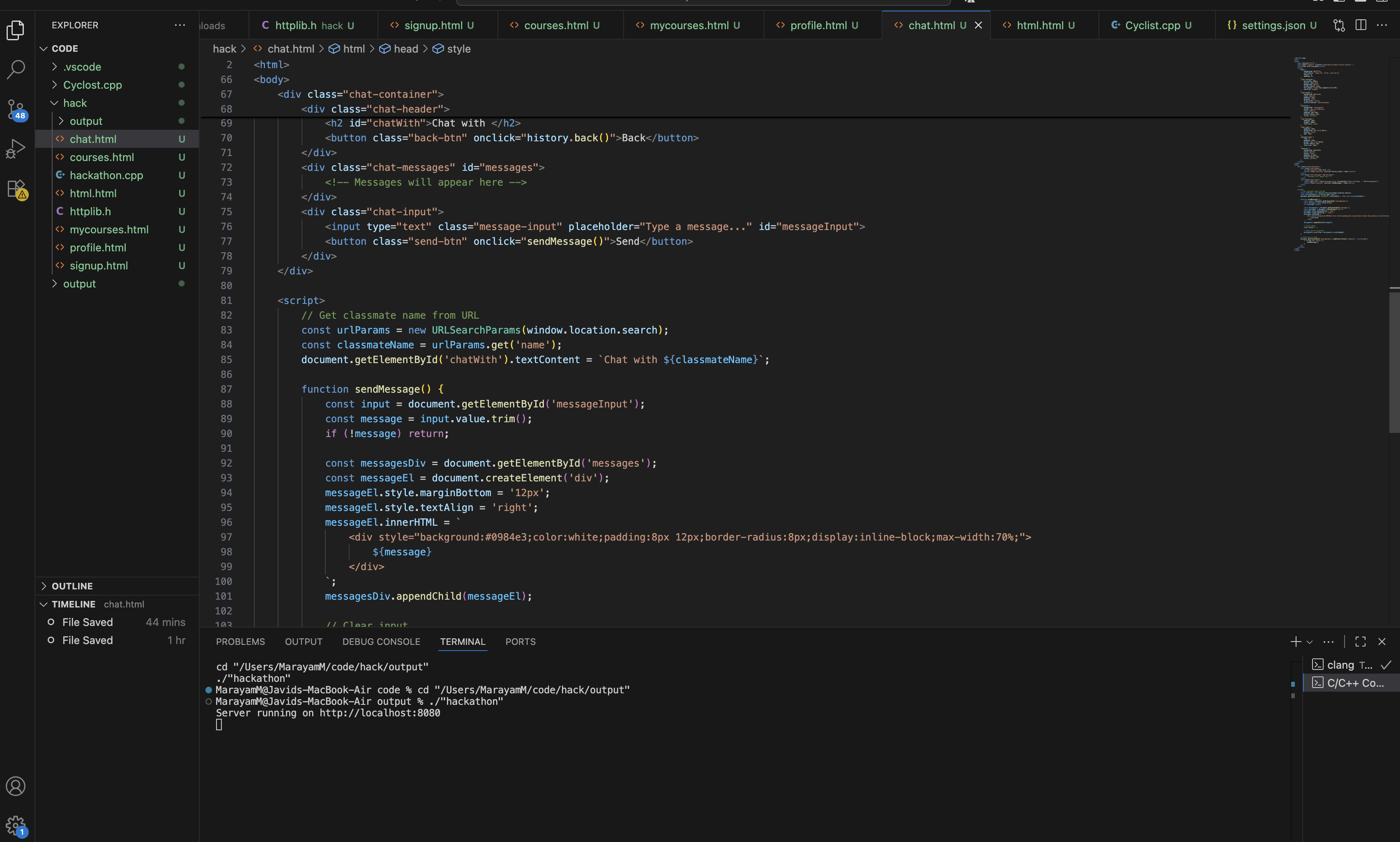Expand the OUTLINE section
The height and width of the screenshot is (842, 1400).
coord(71,586)
